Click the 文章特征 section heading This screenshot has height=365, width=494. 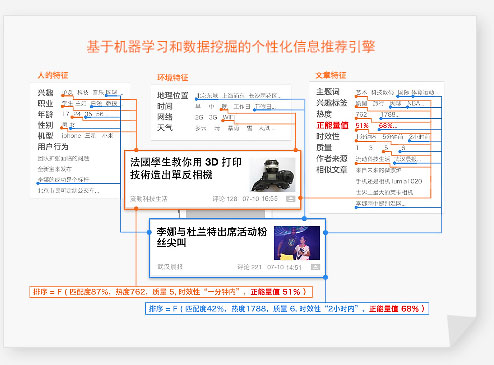(x=331, y=75)
